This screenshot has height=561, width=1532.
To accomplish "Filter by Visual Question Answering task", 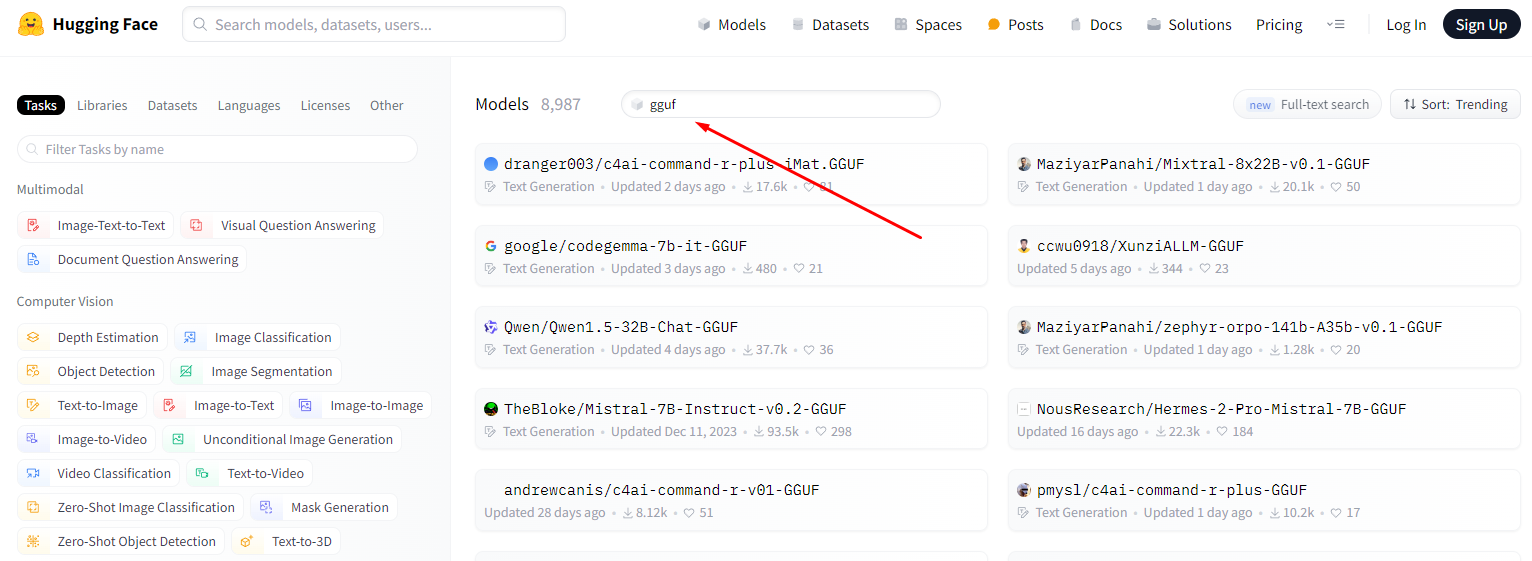I will coord(282,225).
